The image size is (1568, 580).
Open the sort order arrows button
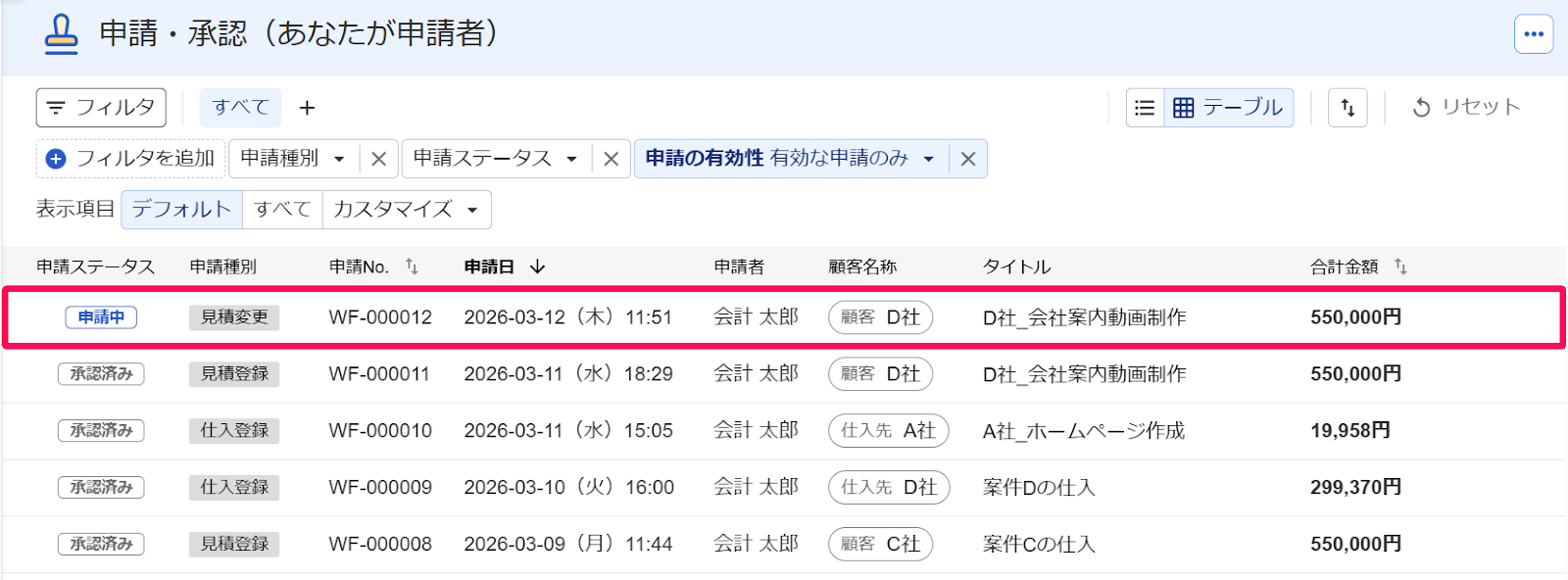coord(1347,108)
